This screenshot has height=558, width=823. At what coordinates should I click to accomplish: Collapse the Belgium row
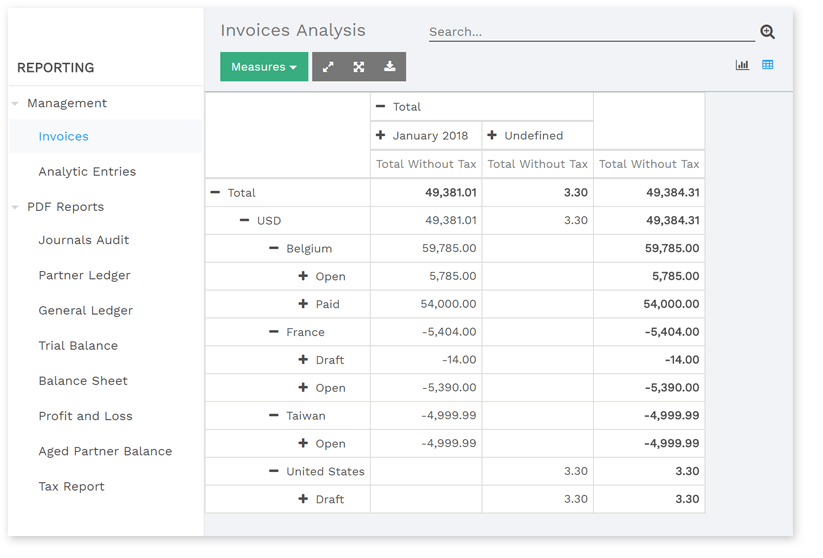pyautogui.click(x=274, y=248)
